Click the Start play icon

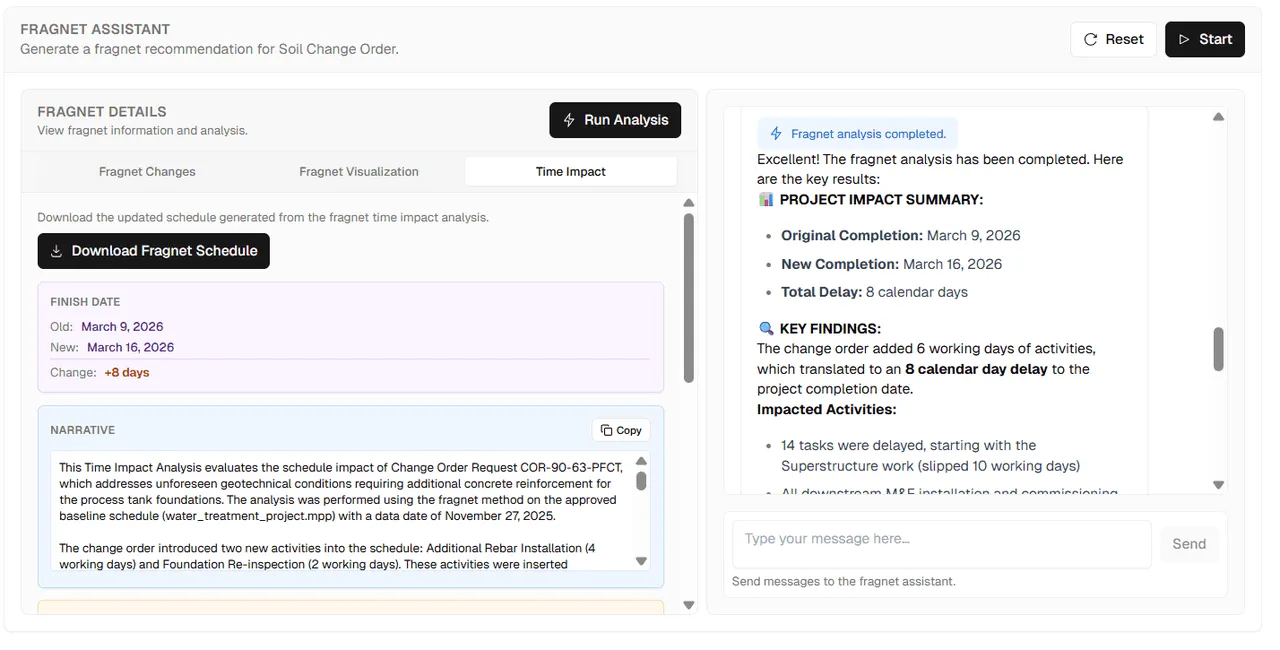tap(1184, 39)
